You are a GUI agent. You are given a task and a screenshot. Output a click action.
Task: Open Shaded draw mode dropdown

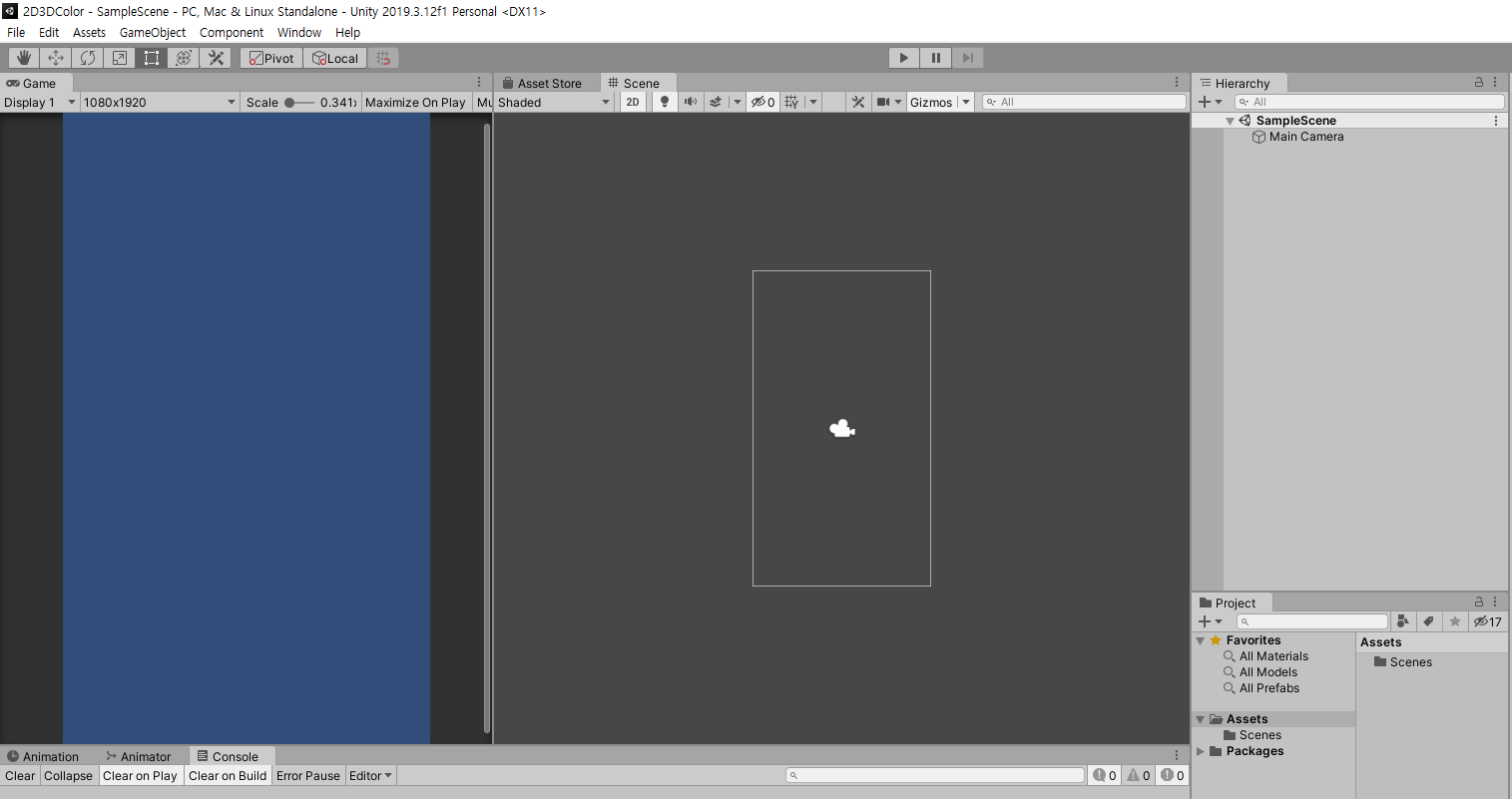click(554, 102)
